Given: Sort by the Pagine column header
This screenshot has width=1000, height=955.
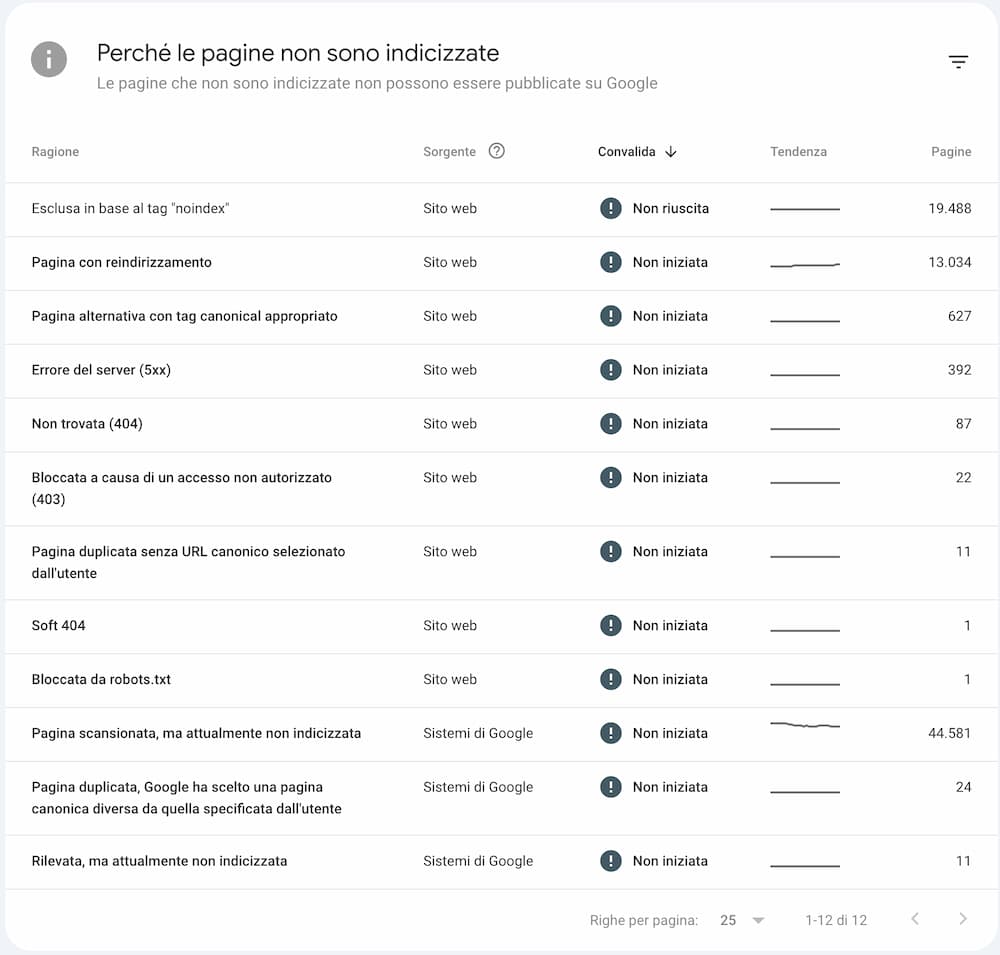Looking at the screenshot, I should coord(951,152).
